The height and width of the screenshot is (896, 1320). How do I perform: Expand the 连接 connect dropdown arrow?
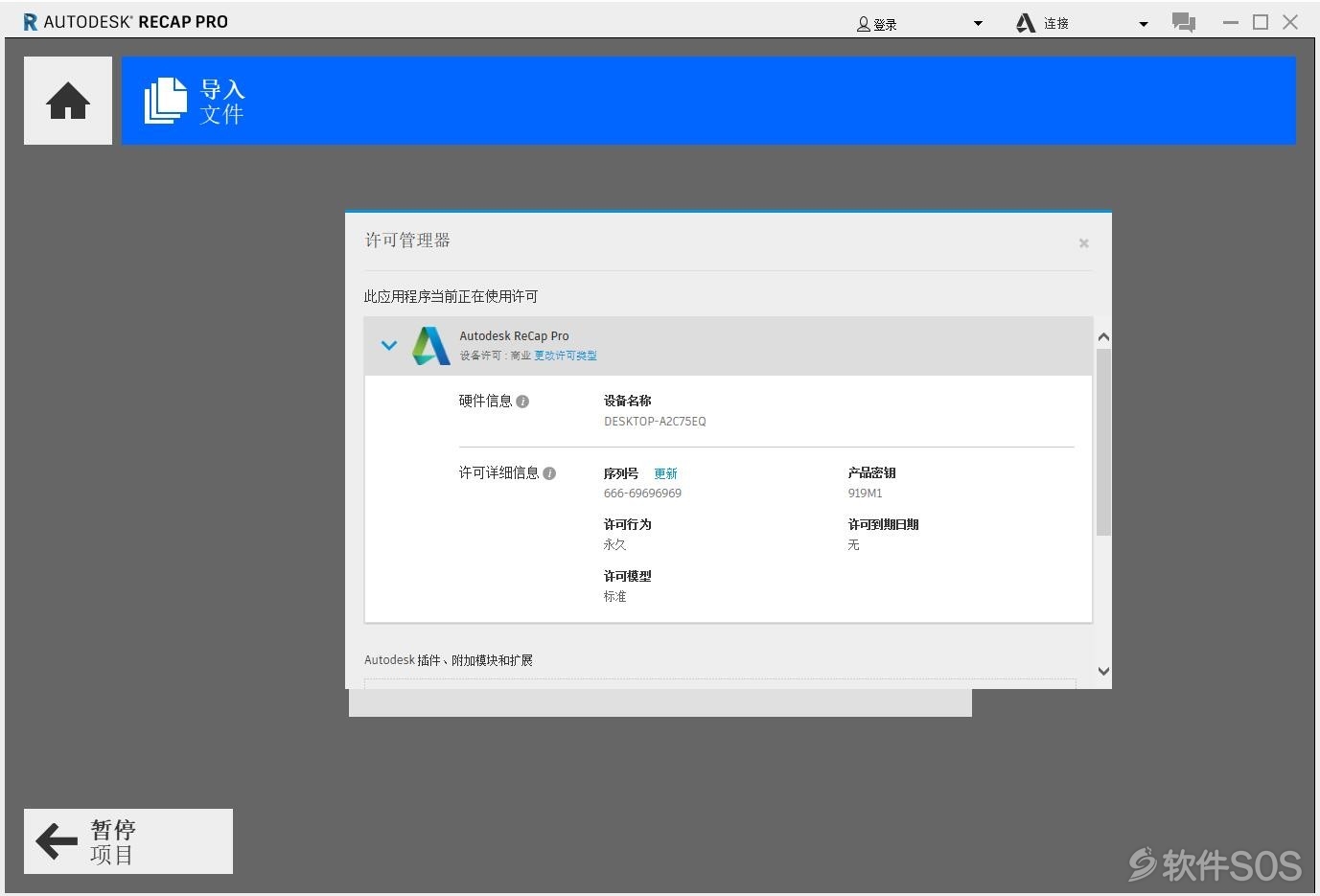pyautogui.click(x=1144, y=24)
